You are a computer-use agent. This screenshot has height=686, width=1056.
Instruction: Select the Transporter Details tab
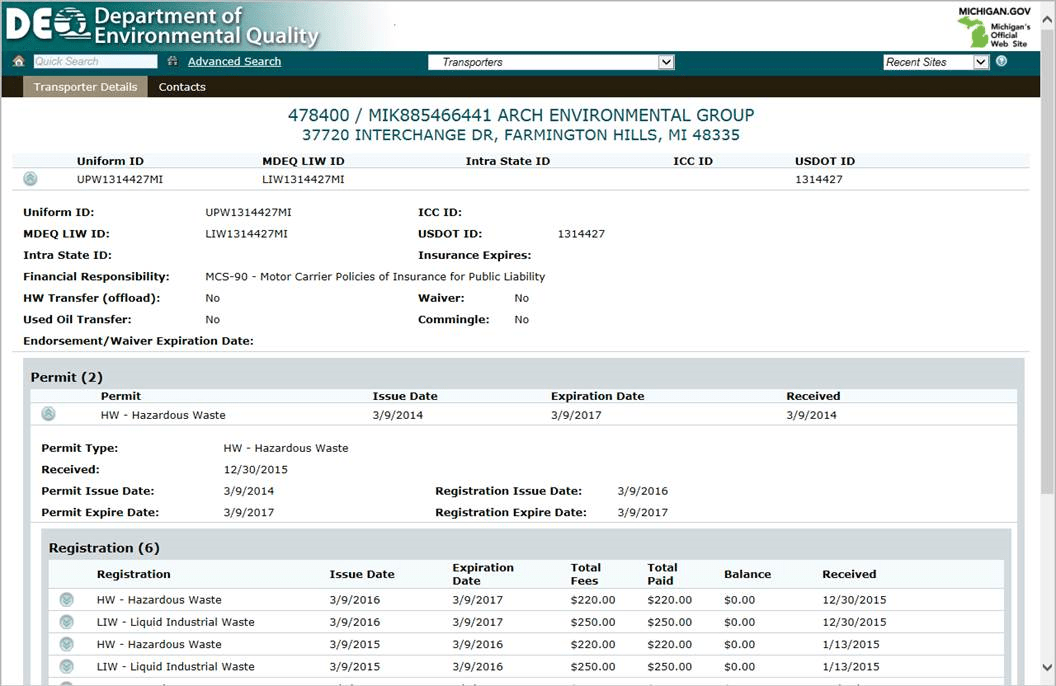(86, 87)
